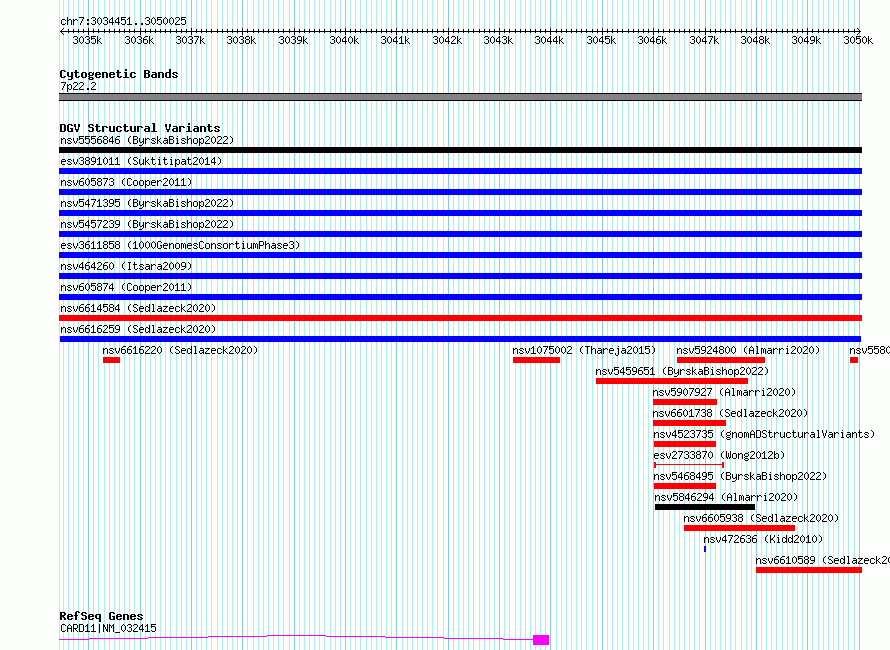Open variant nsv5471395 (ByrskaBishop2022) label
Screen dimensions: 890x650
pyautogui.click(x=147, y=203)
